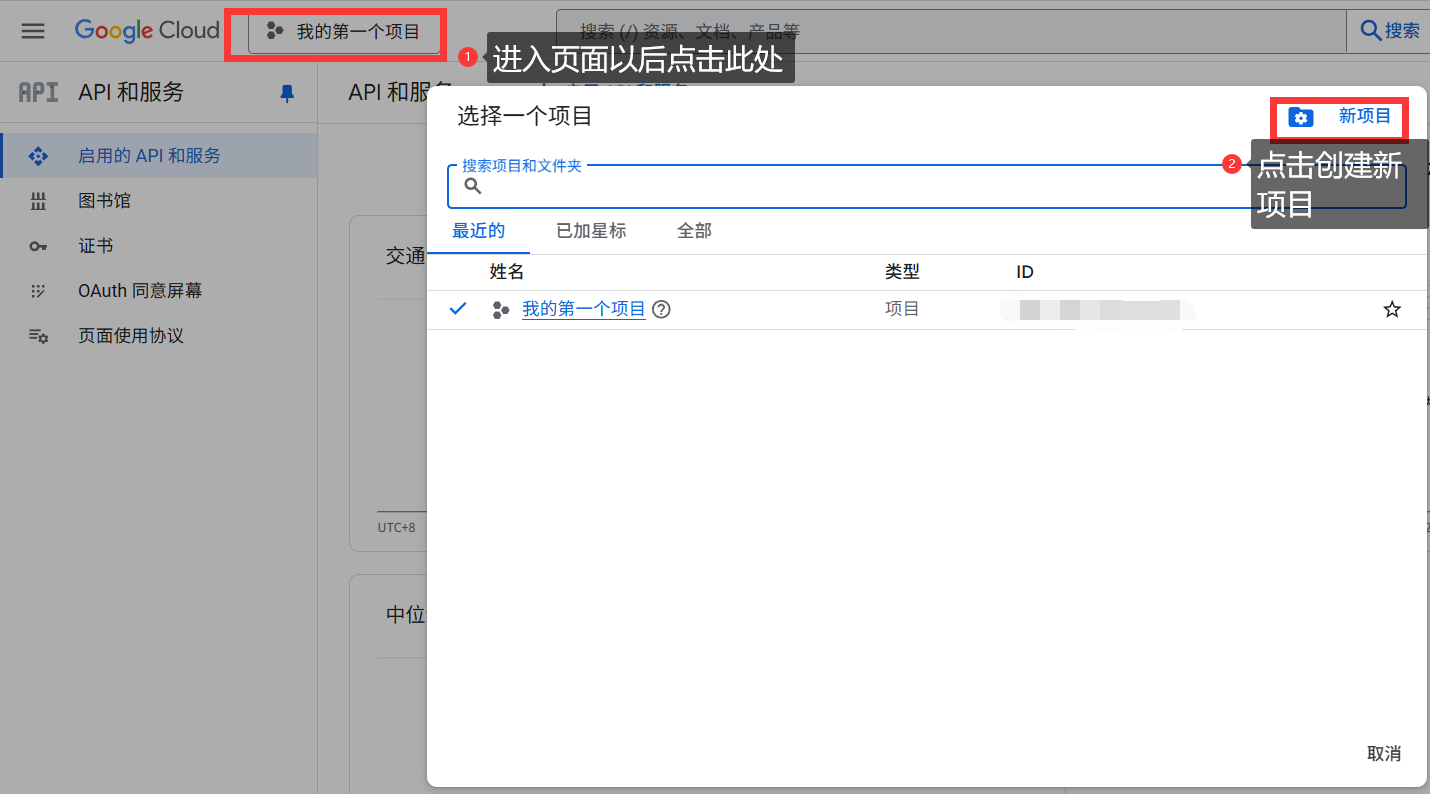Click the pin icon beside API 和服务
Image resolution: width=1430 pixels, height=794 pixels.
(x=287, y=93)
